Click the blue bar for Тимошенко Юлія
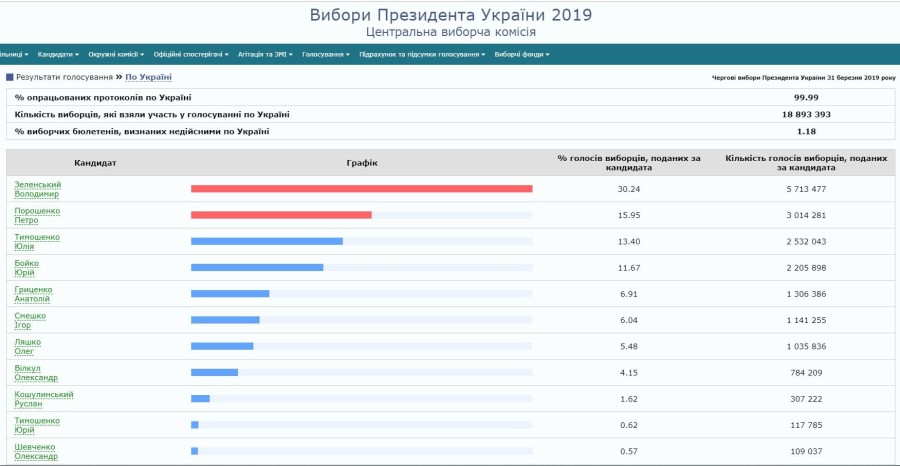 coord(267,241)
